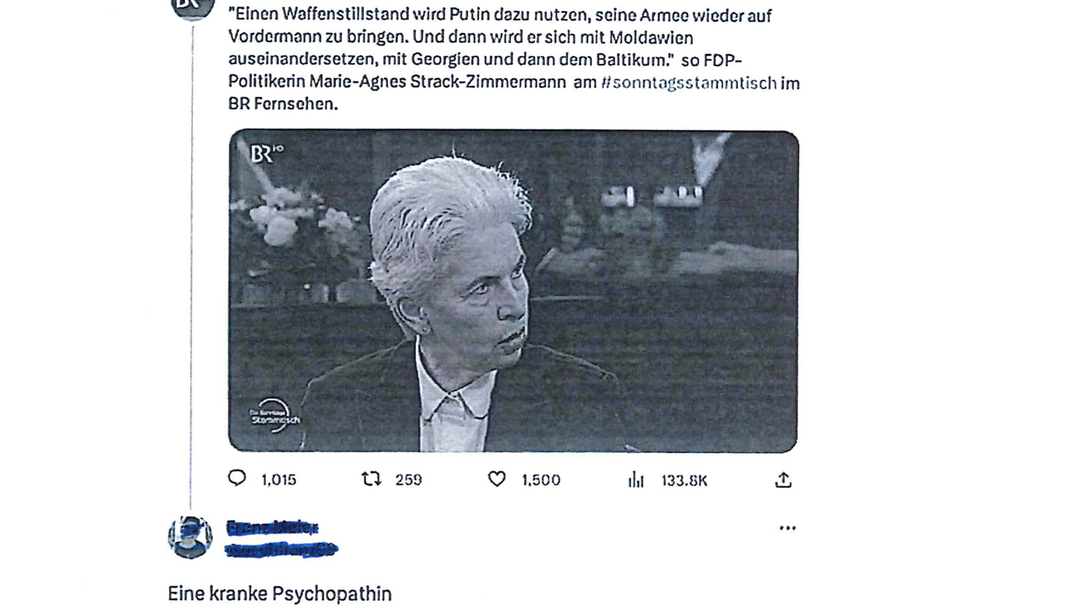Click the retweet arrows icon
The image size is (1080, 608).
pyautogui.click(x=372, y=479)
